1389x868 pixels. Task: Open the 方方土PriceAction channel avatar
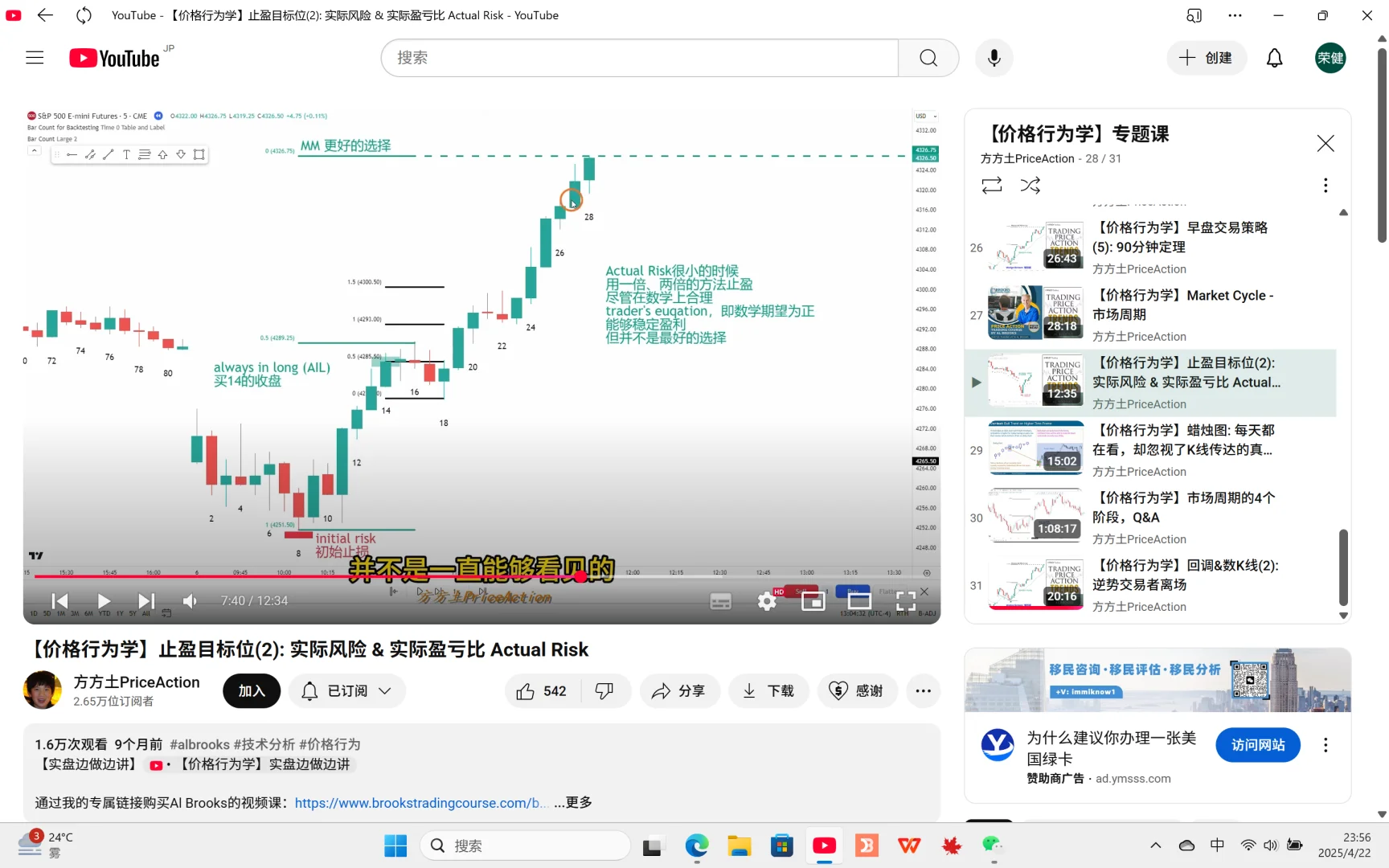[43, 690]
